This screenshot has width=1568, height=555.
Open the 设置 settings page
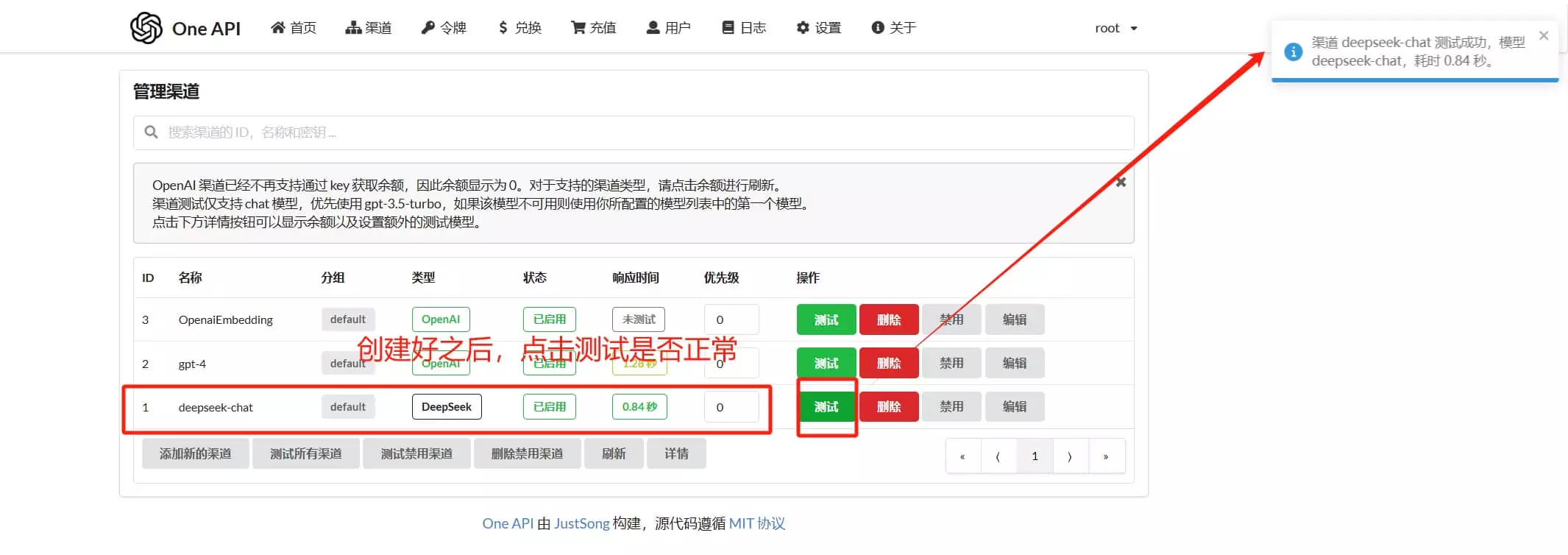[819, 28]
